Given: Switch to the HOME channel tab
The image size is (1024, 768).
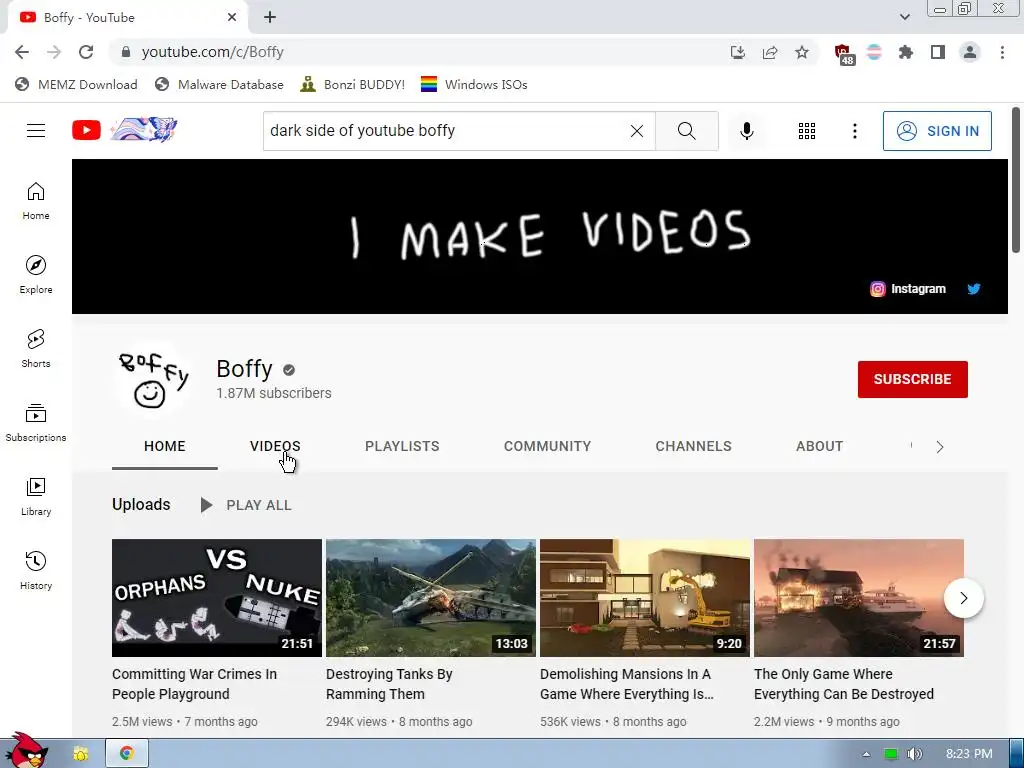Looking at the screenshot, I should pyautogui.click(x=165, y=446).
